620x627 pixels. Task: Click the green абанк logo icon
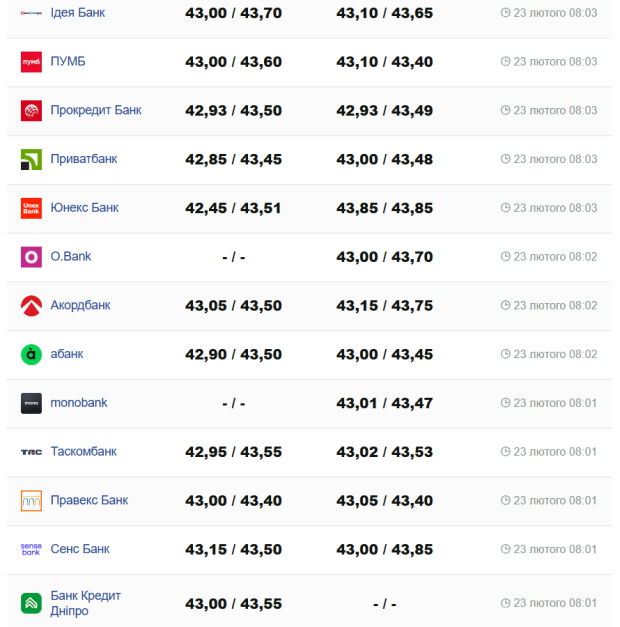(x=31, y=354)
